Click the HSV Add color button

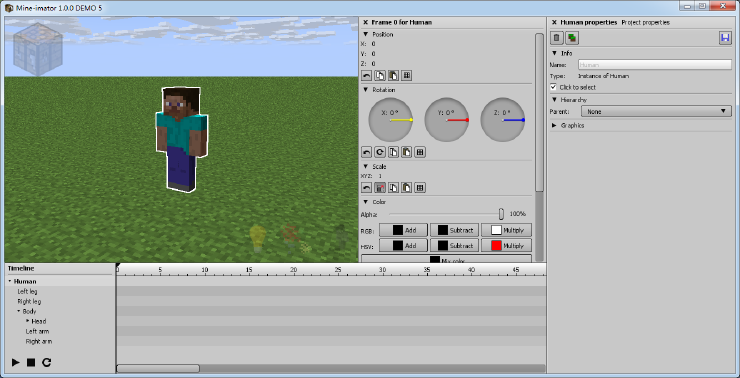click(404, 245)
